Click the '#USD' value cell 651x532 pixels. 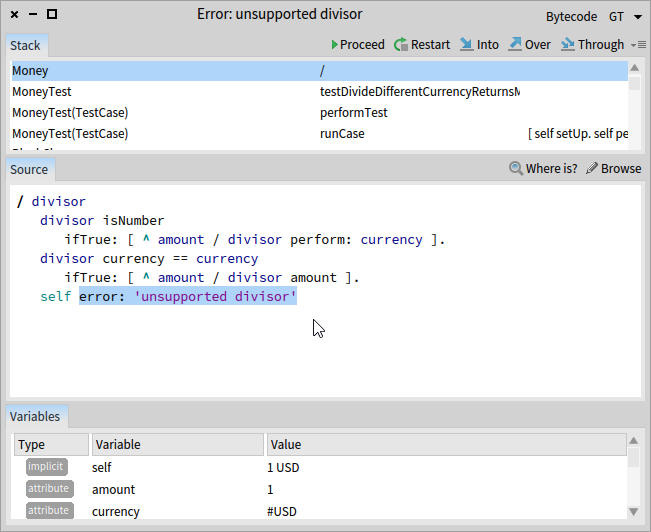pyautogui.click(x=281, y=512)
